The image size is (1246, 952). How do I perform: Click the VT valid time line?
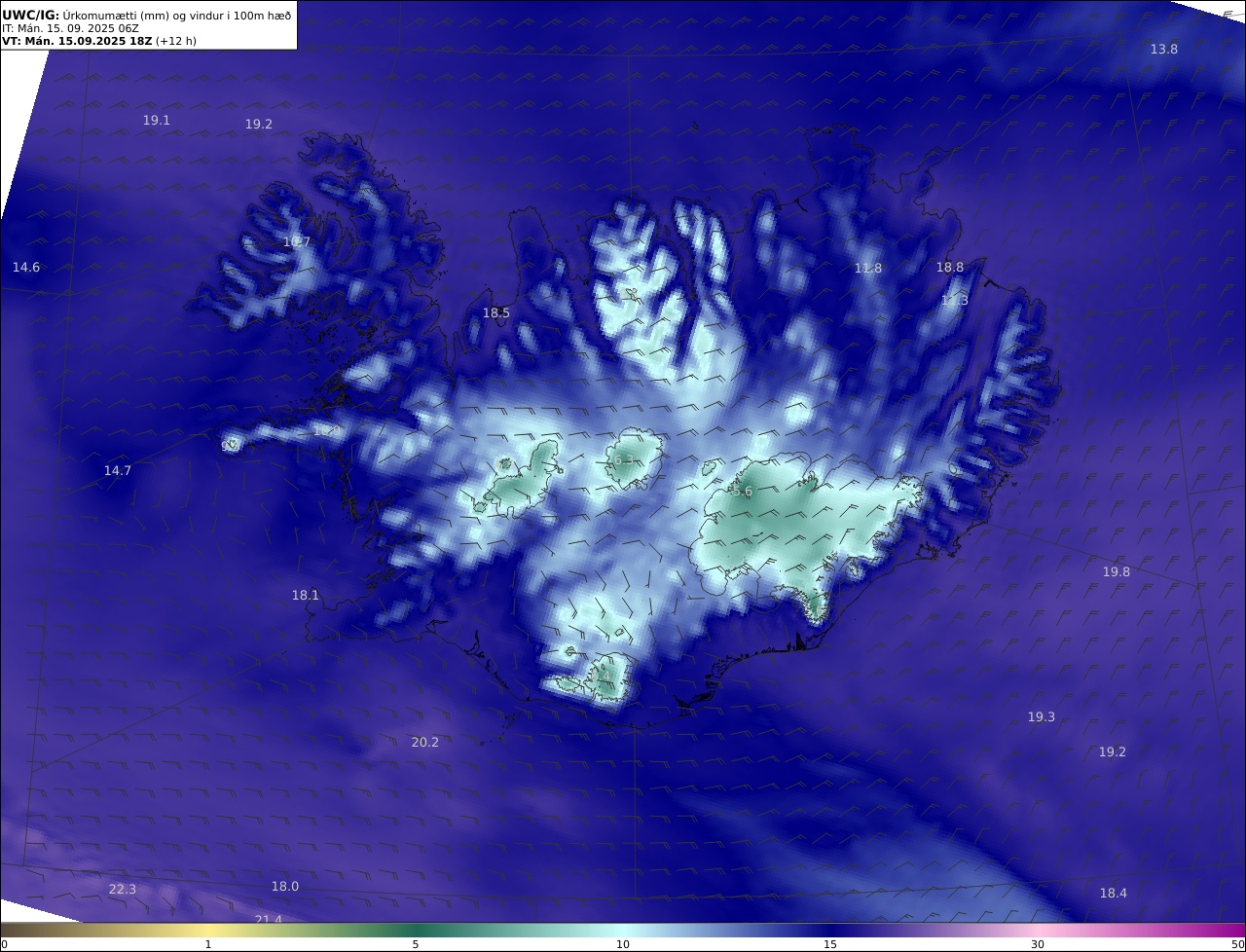coord(99,41)
